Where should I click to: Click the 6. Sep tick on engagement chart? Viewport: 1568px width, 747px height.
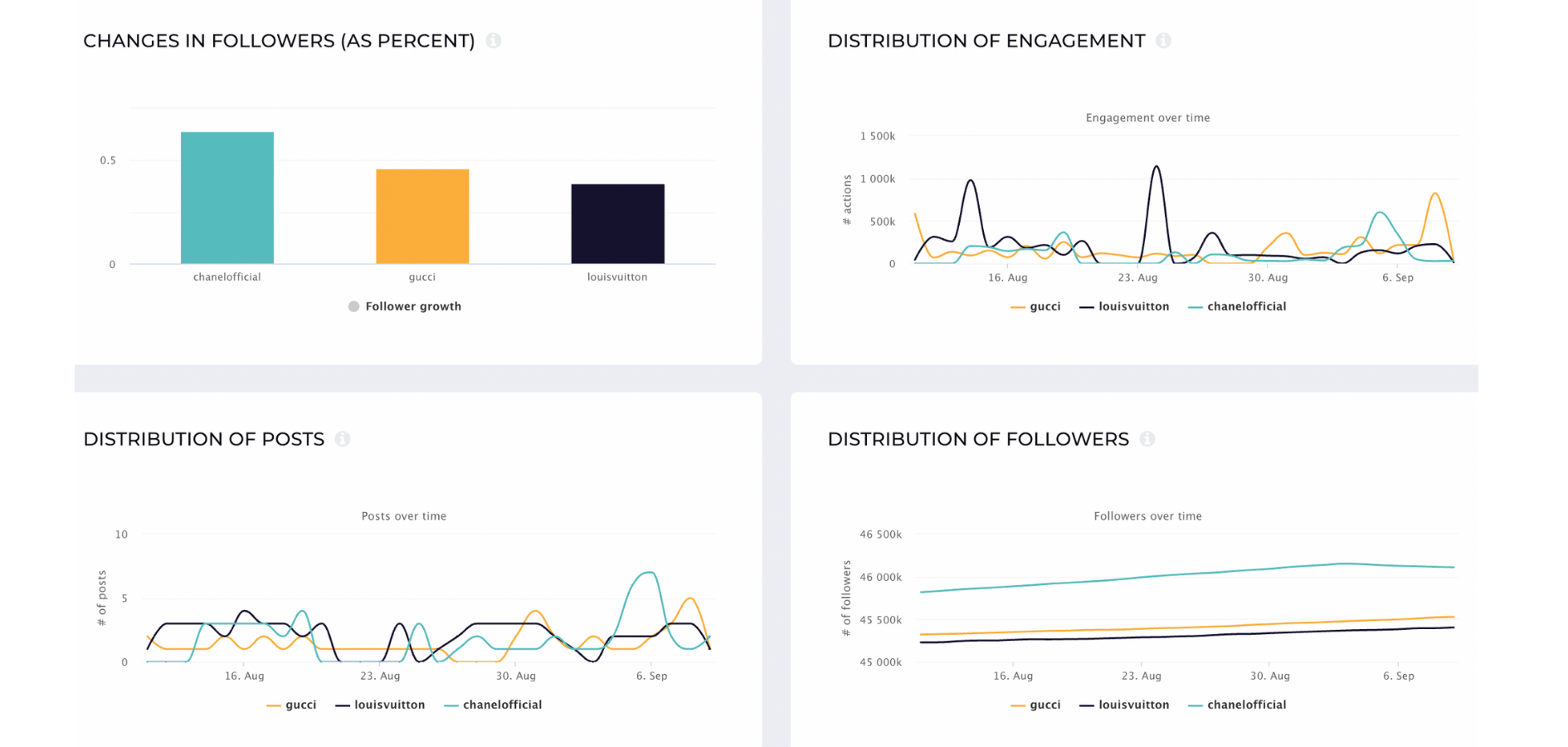click(x=1398, y=278)
